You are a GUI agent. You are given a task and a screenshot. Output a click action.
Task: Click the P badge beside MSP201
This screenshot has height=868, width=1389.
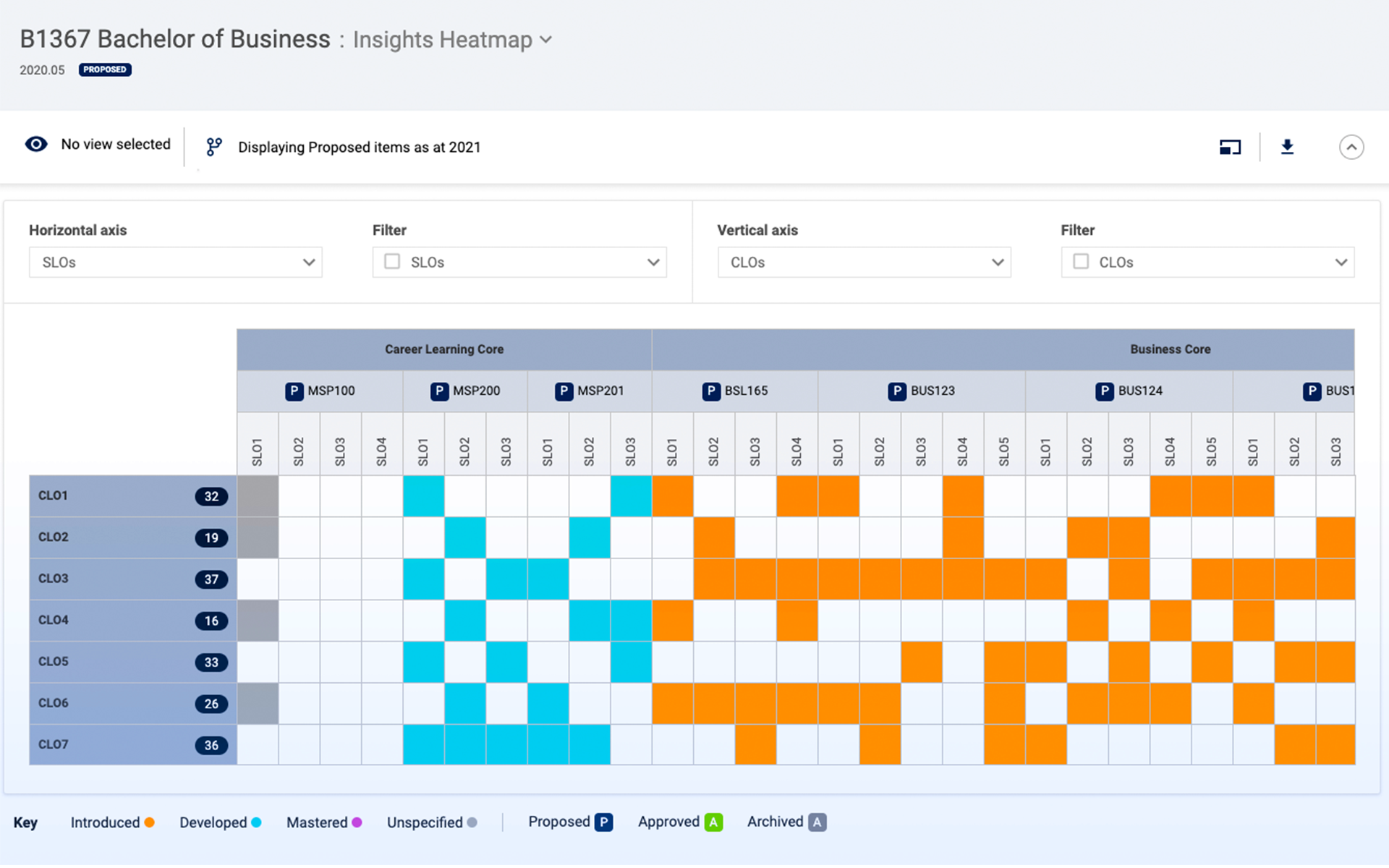564,391
